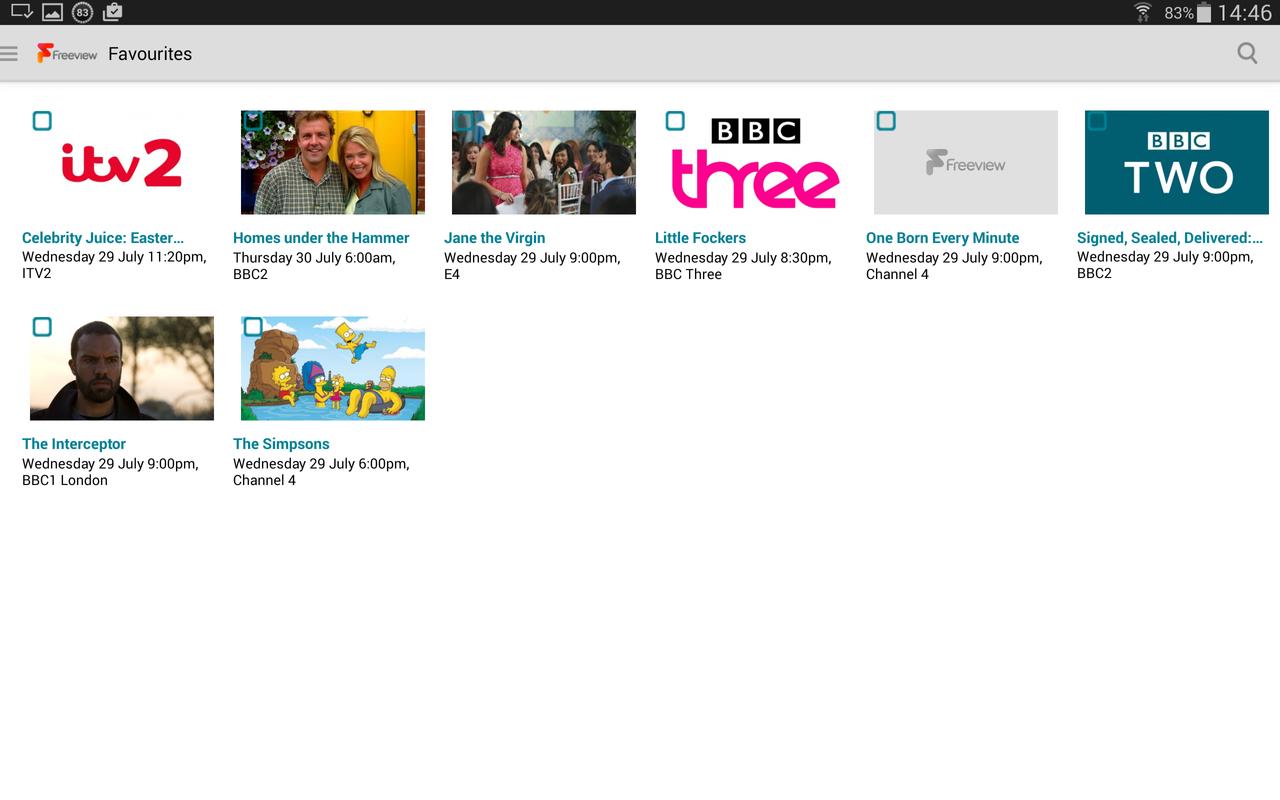Open The Interceptor title link
Screen dimensions: 1280x800
(74, 444)
